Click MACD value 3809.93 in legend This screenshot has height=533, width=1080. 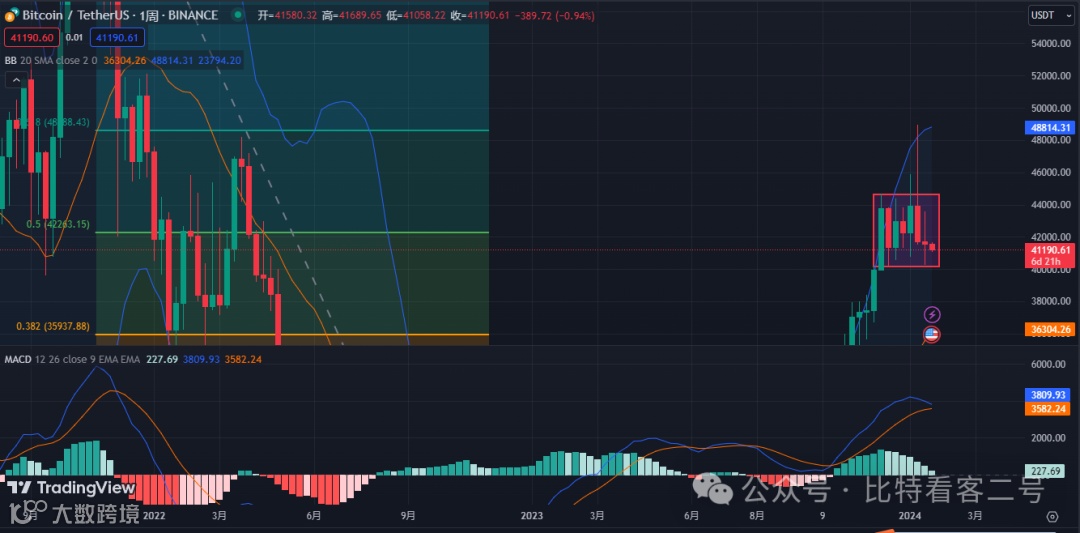point(202,359)
